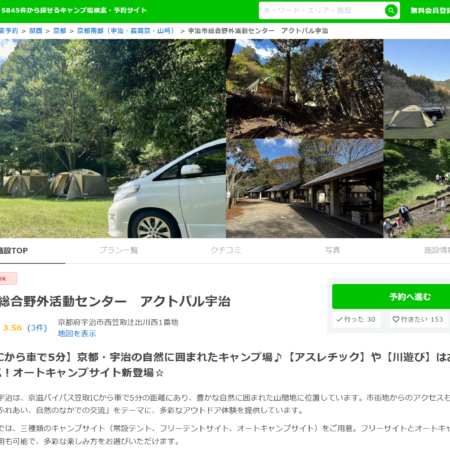Open the children playing by stream photo
This screenshot has height=450, width=450.
point(417,188)
